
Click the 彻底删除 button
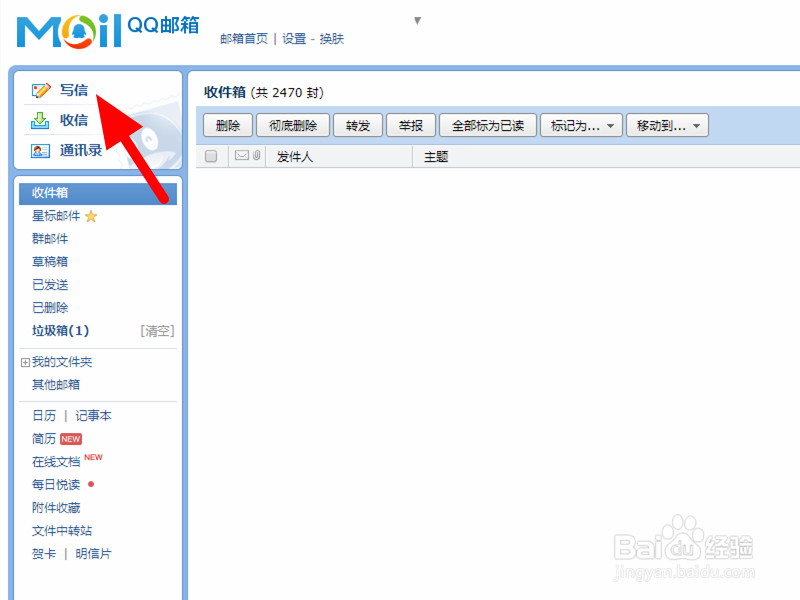tap(293, 126)
